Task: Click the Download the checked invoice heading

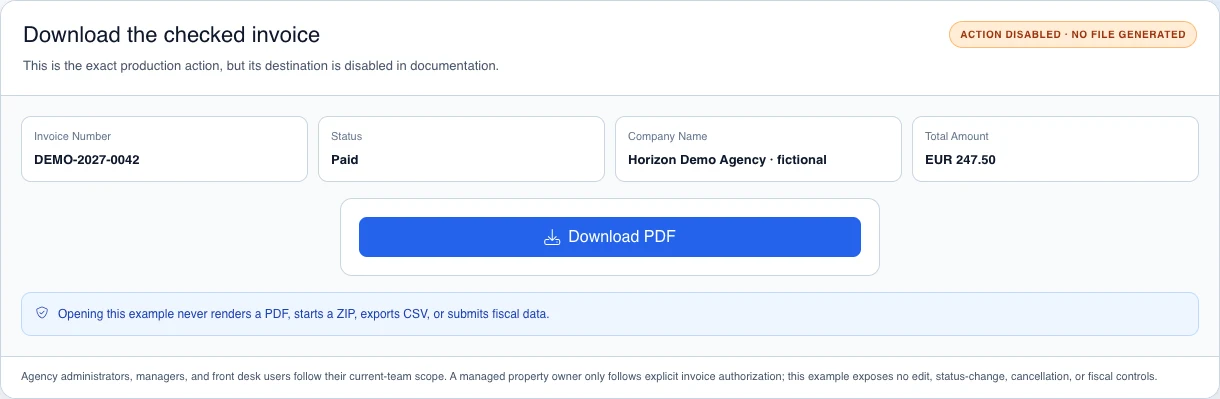Action: [x=171, y=35]
